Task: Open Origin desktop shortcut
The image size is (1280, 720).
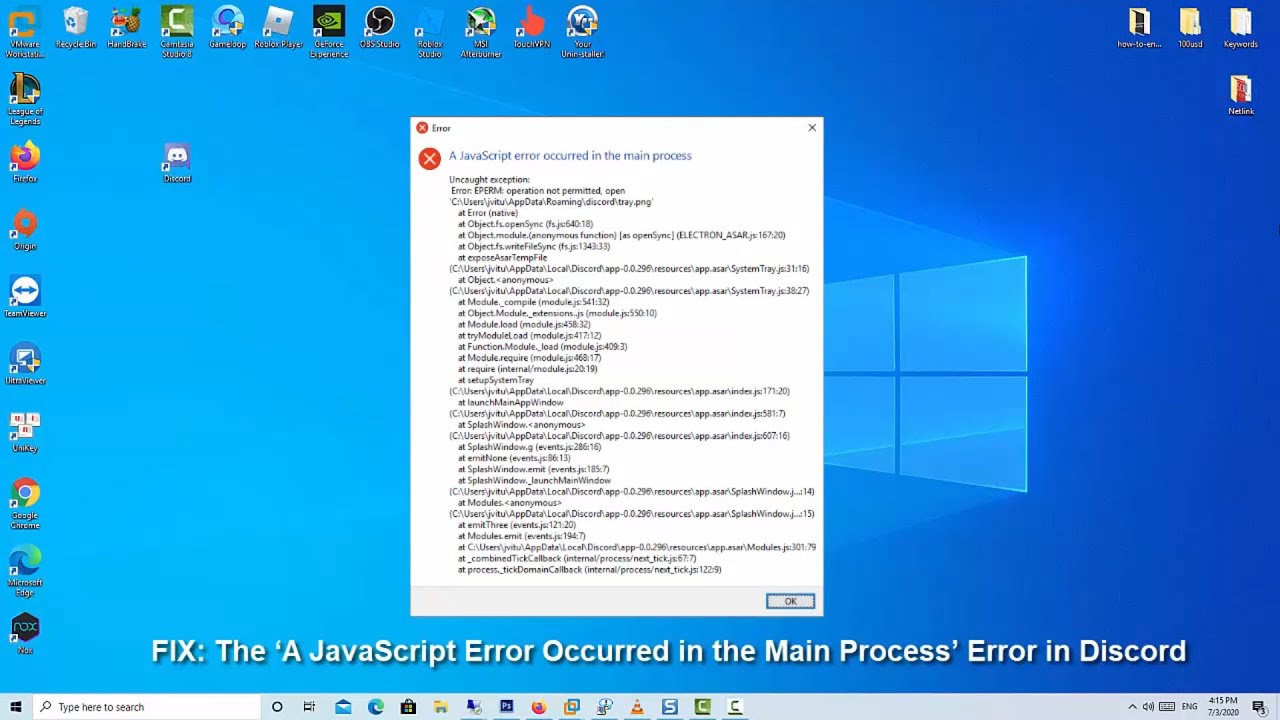Action: click(25, 230)
